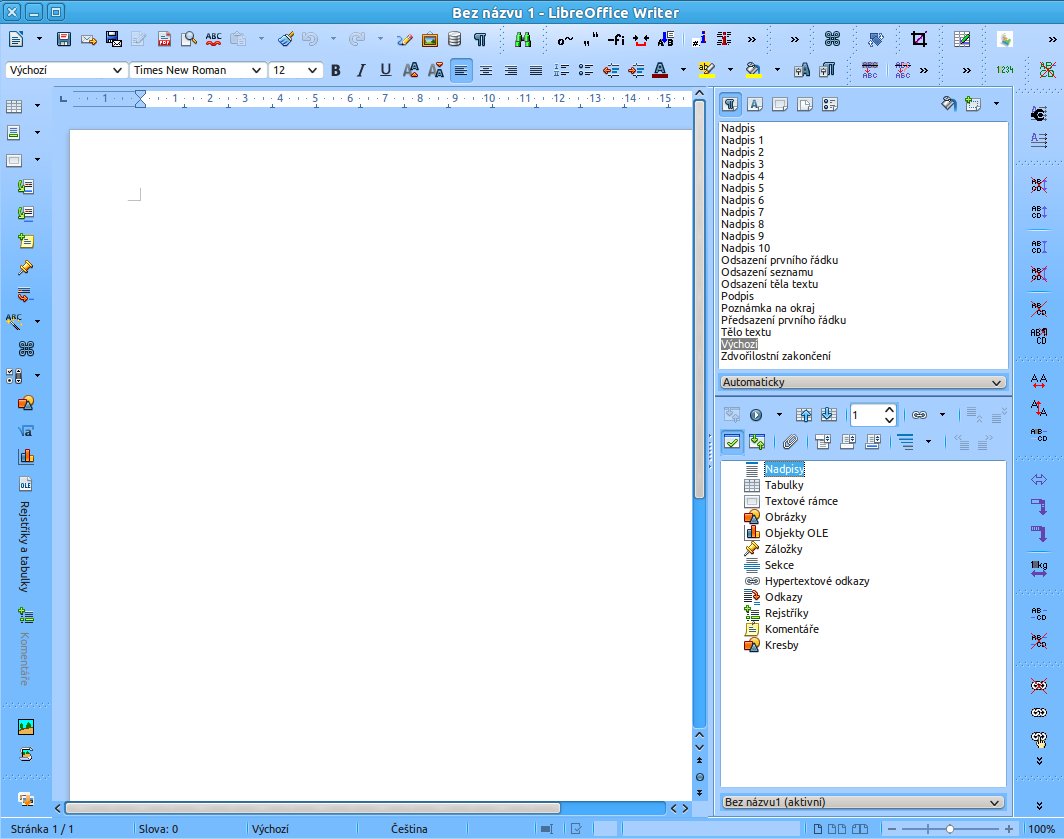Open the Bez názvu1 (aktivní) document dropdown
The width and height of the screenshot is (1064, 839).
862,802
